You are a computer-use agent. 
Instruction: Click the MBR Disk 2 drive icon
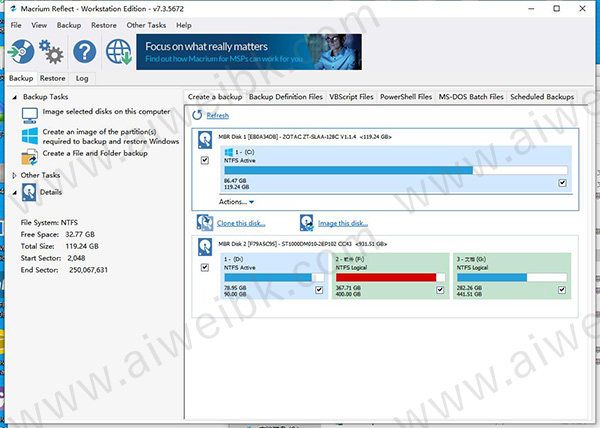[x=205, y=247]
